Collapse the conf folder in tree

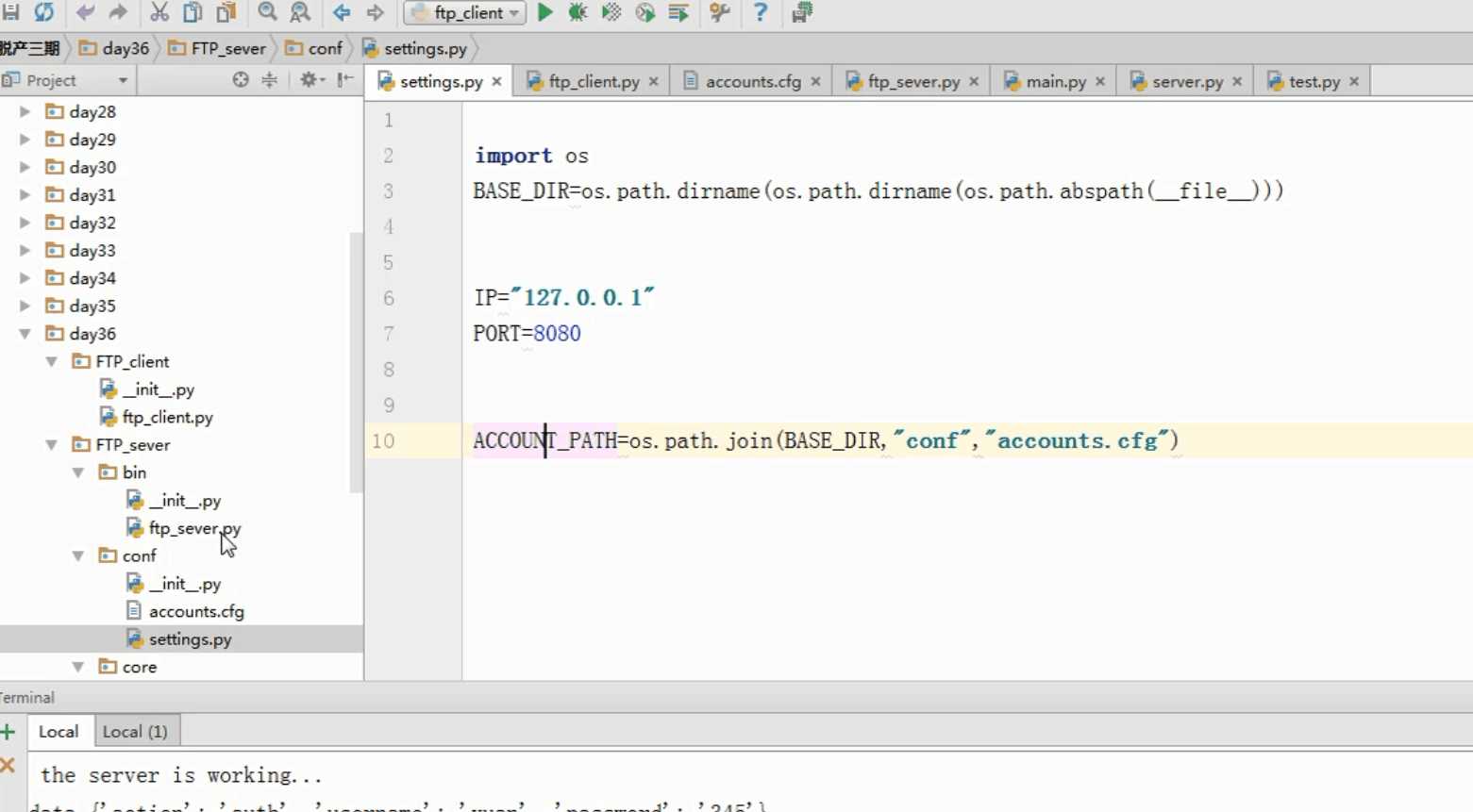[78, 555]
